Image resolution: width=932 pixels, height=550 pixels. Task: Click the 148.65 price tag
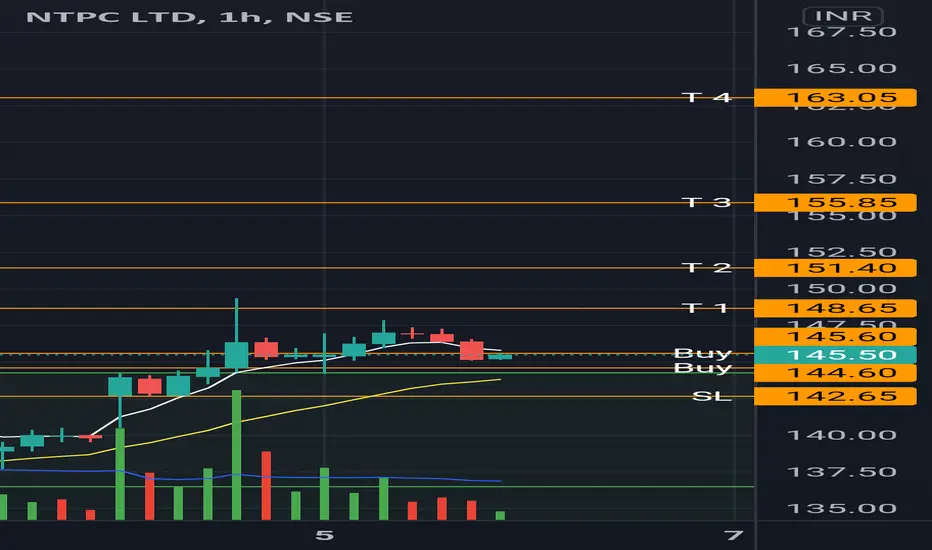[x=835, y=309]
